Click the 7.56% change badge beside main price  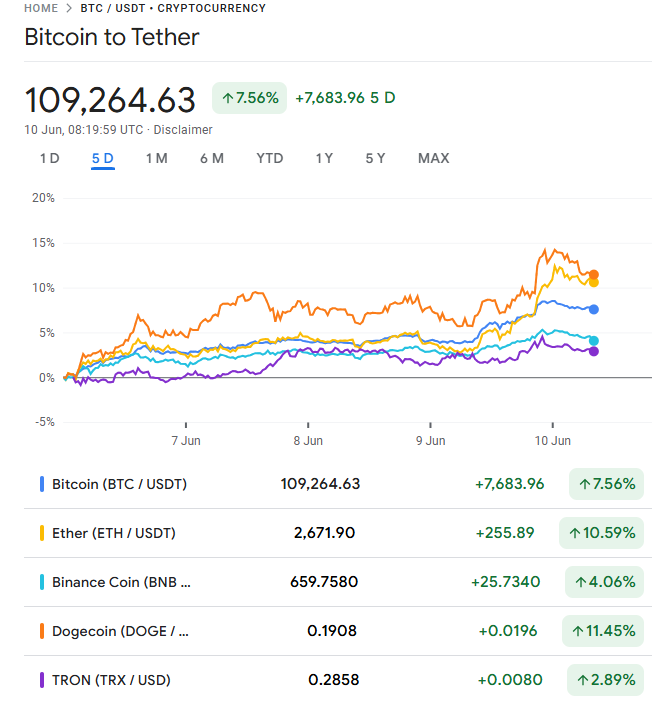click(x=249, y=98)
